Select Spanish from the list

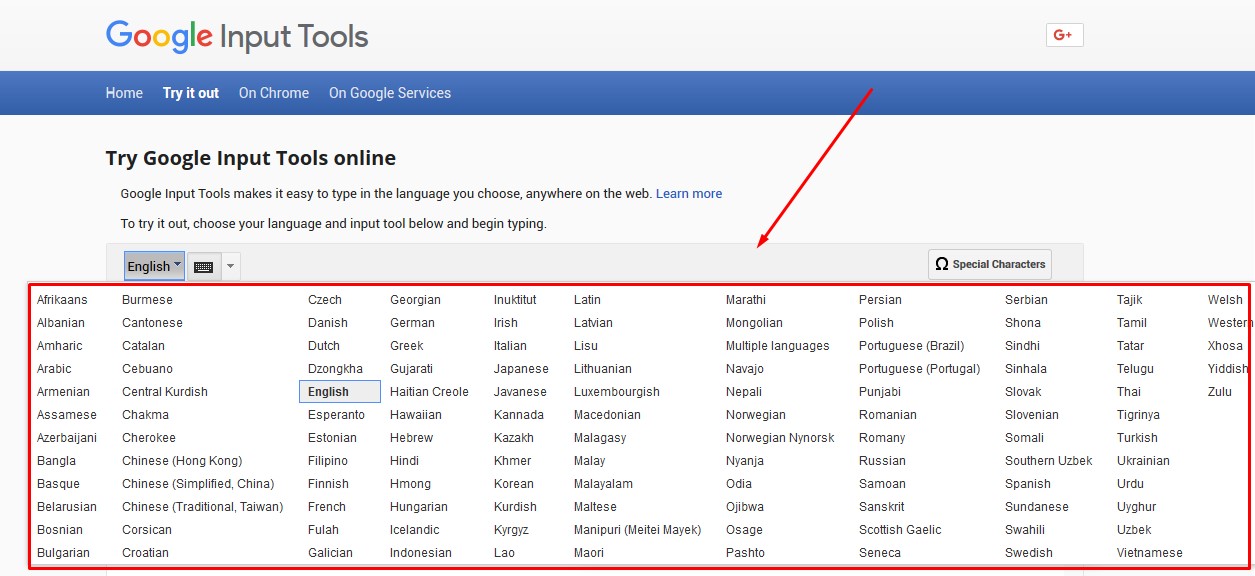(1028, 484)
